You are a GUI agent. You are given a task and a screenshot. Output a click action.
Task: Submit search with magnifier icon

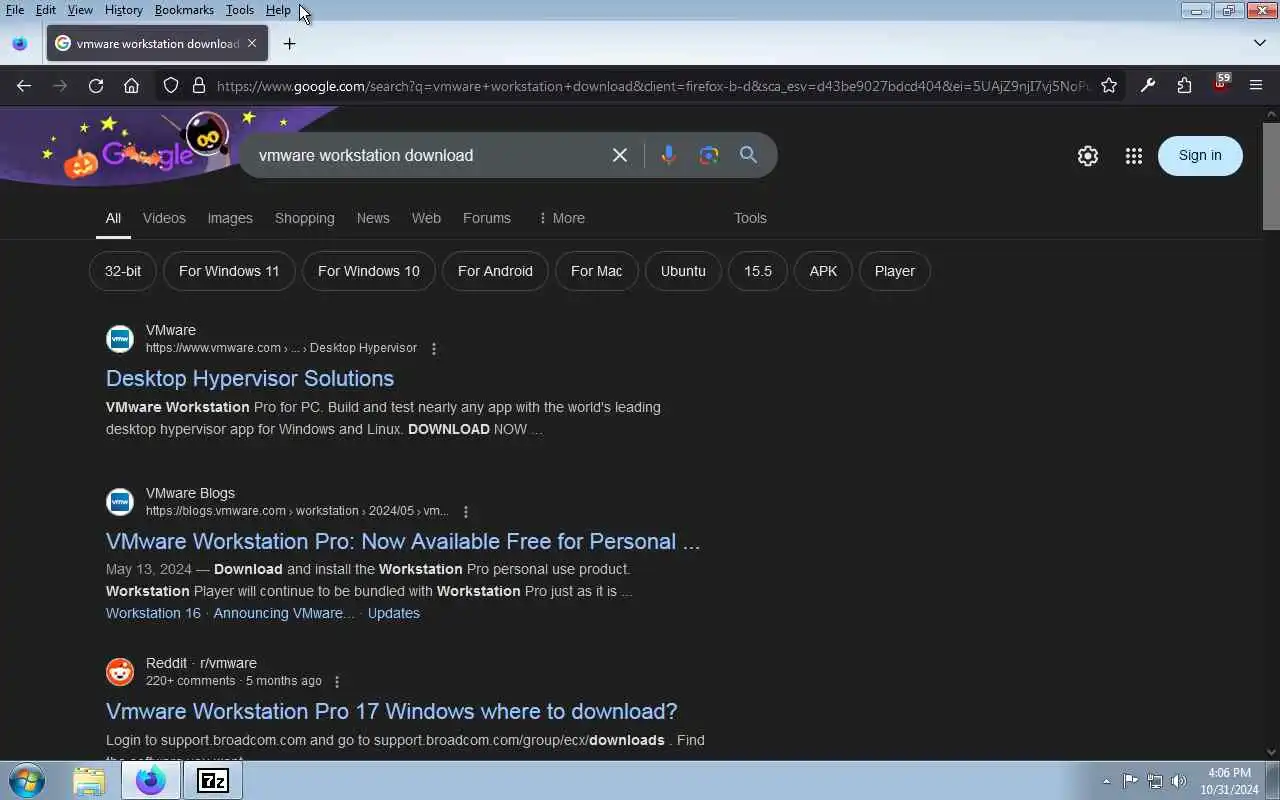(x=748, y=155)
